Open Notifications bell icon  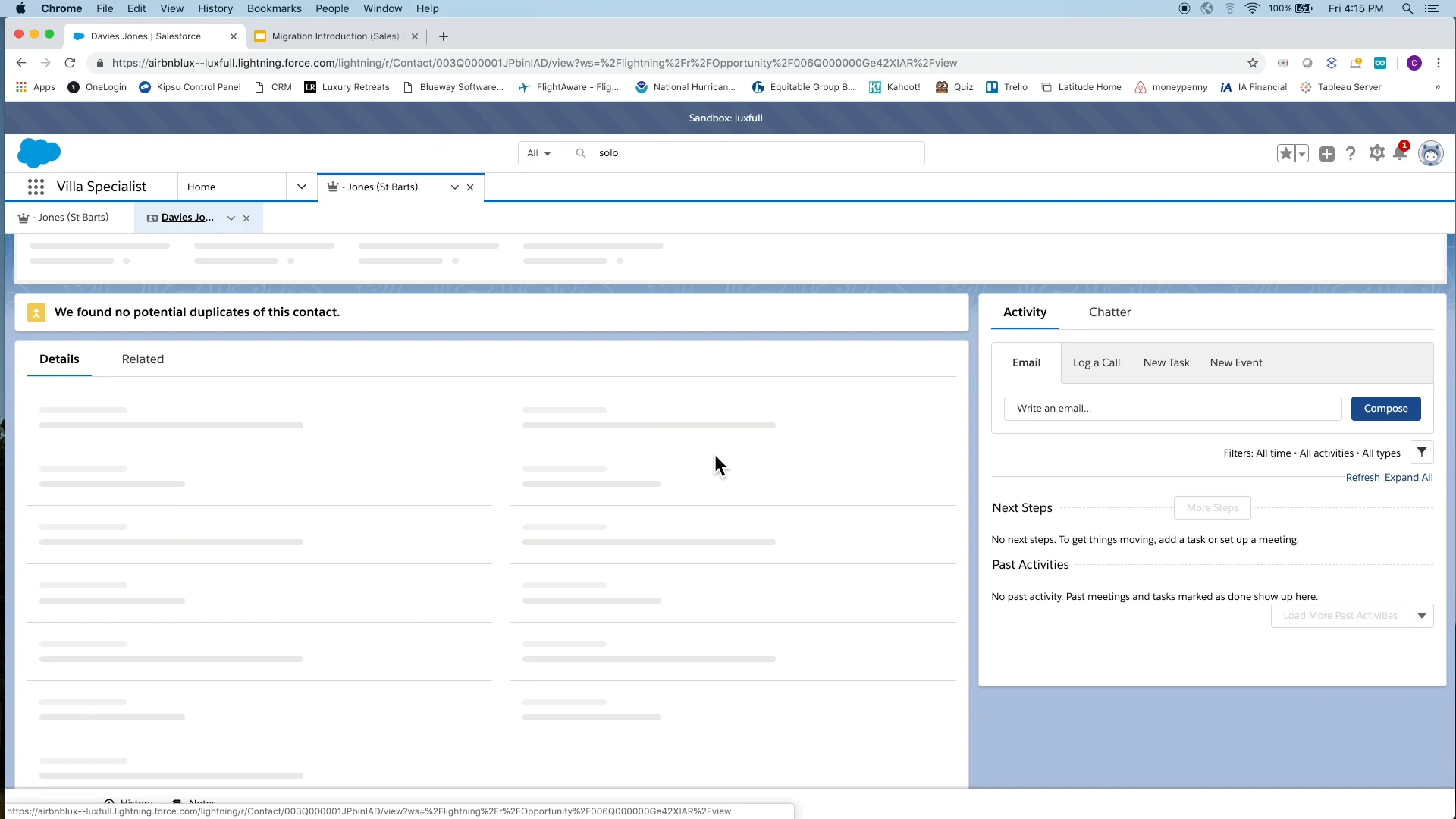1400,154
